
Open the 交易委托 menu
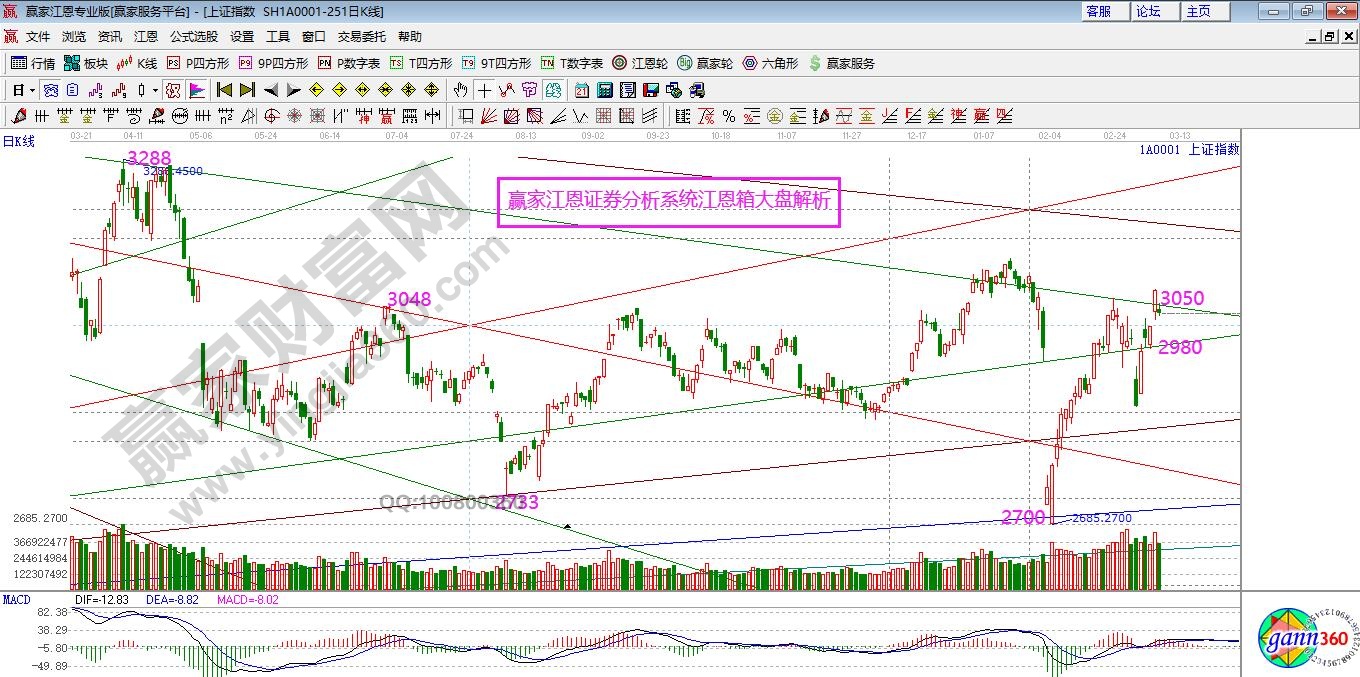coord(361,37)
